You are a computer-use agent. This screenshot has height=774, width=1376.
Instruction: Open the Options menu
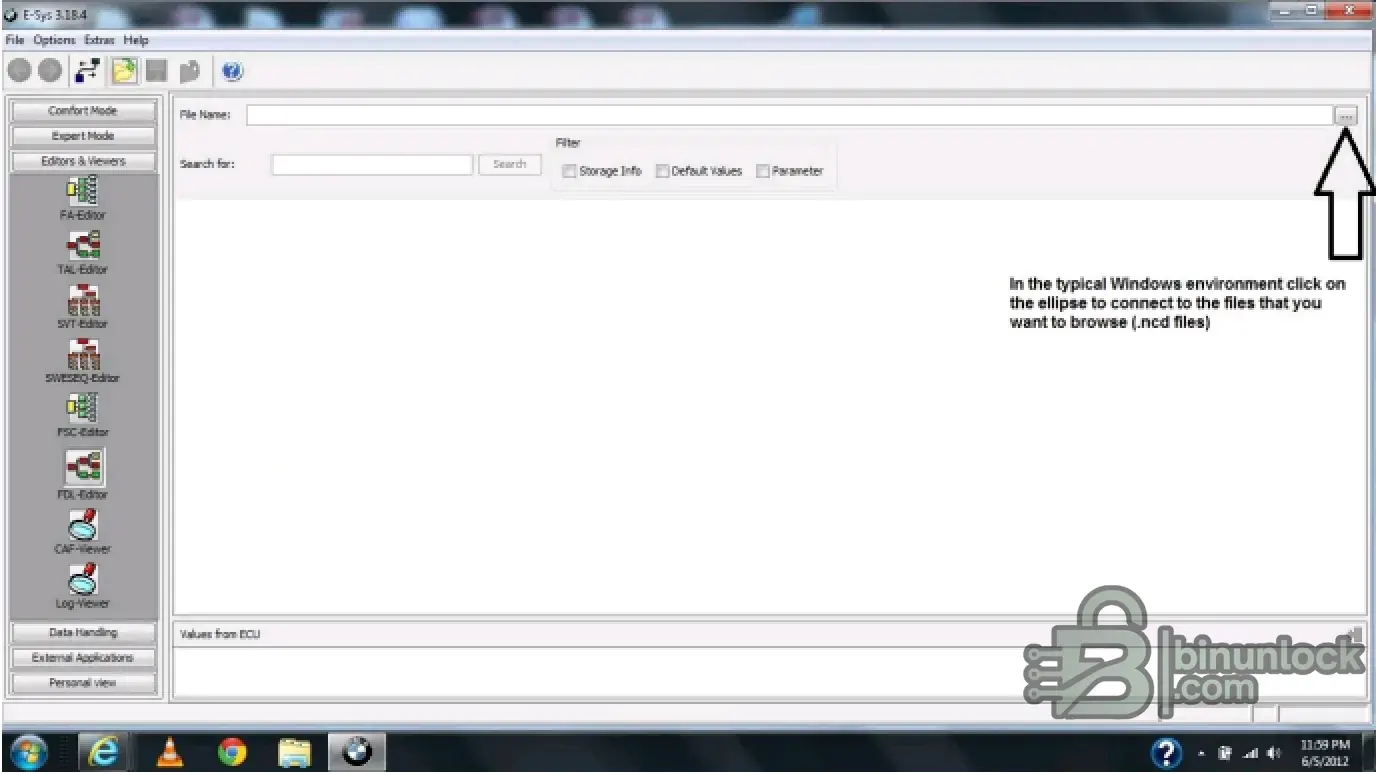click(54, 40)
